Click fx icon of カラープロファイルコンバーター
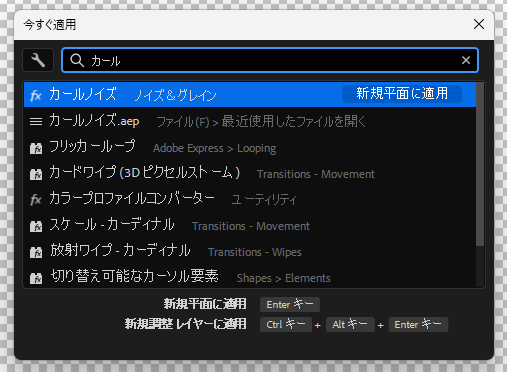The width and height of the screenshot is (507, 372). click(36, 200)
